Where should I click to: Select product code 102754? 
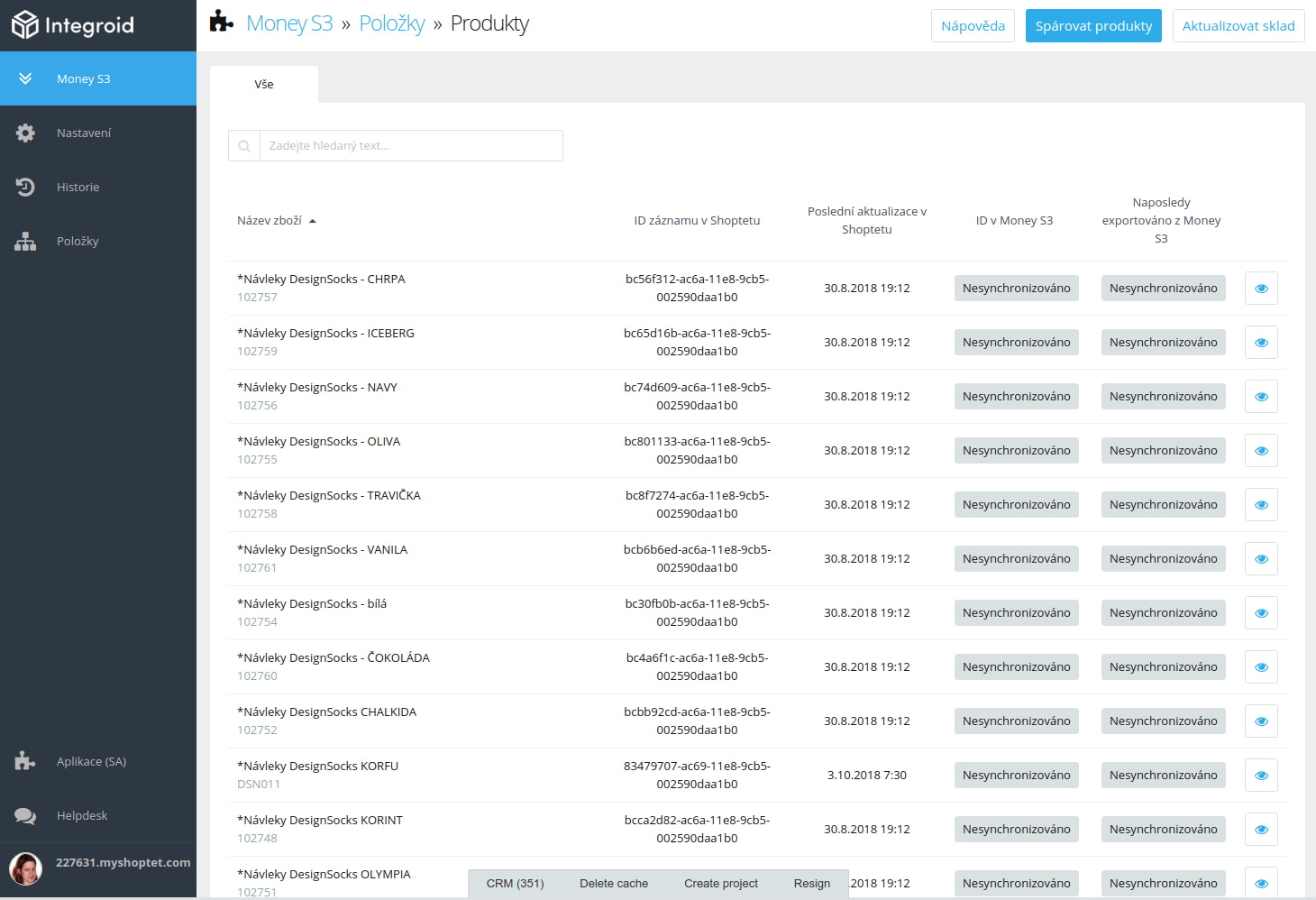pos(257,622)
